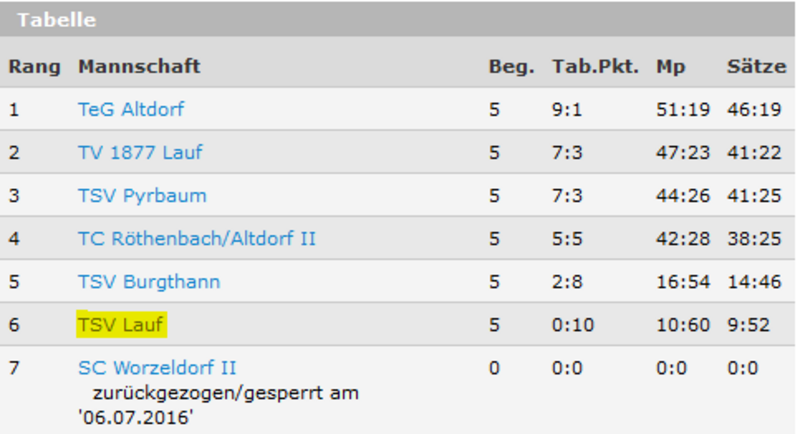Click the Sätze column header
Screen dimensions: 800x434
(754, 67)
